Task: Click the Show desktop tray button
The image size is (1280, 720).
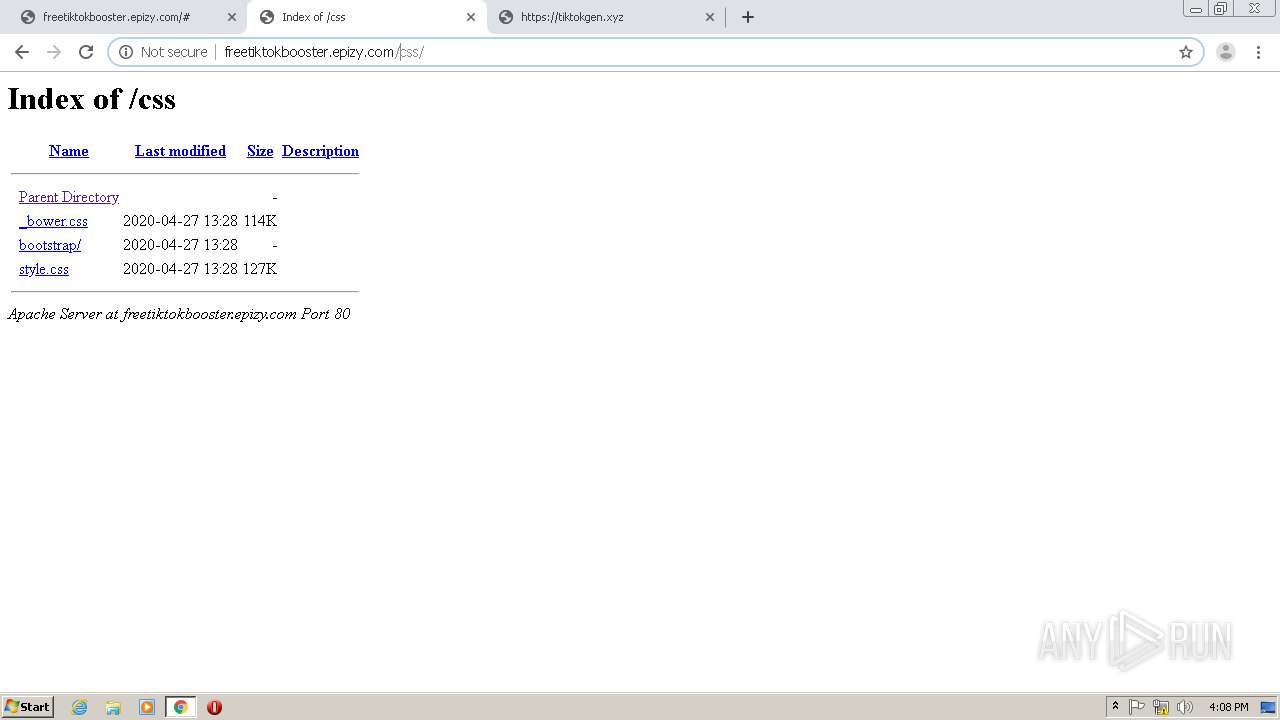Action: (1269, 707)
